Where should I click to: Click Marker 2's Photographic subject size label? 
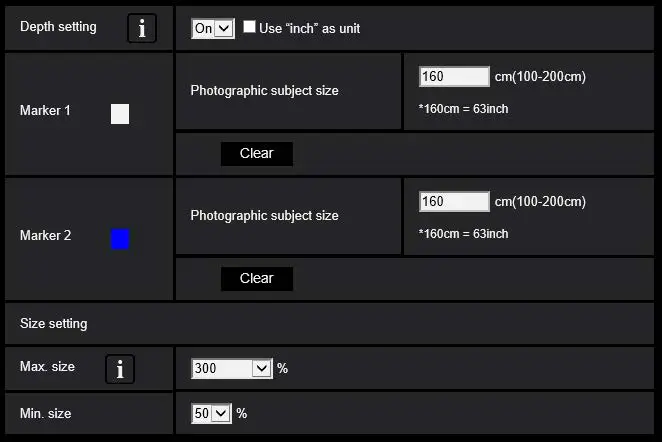point(264,216)
